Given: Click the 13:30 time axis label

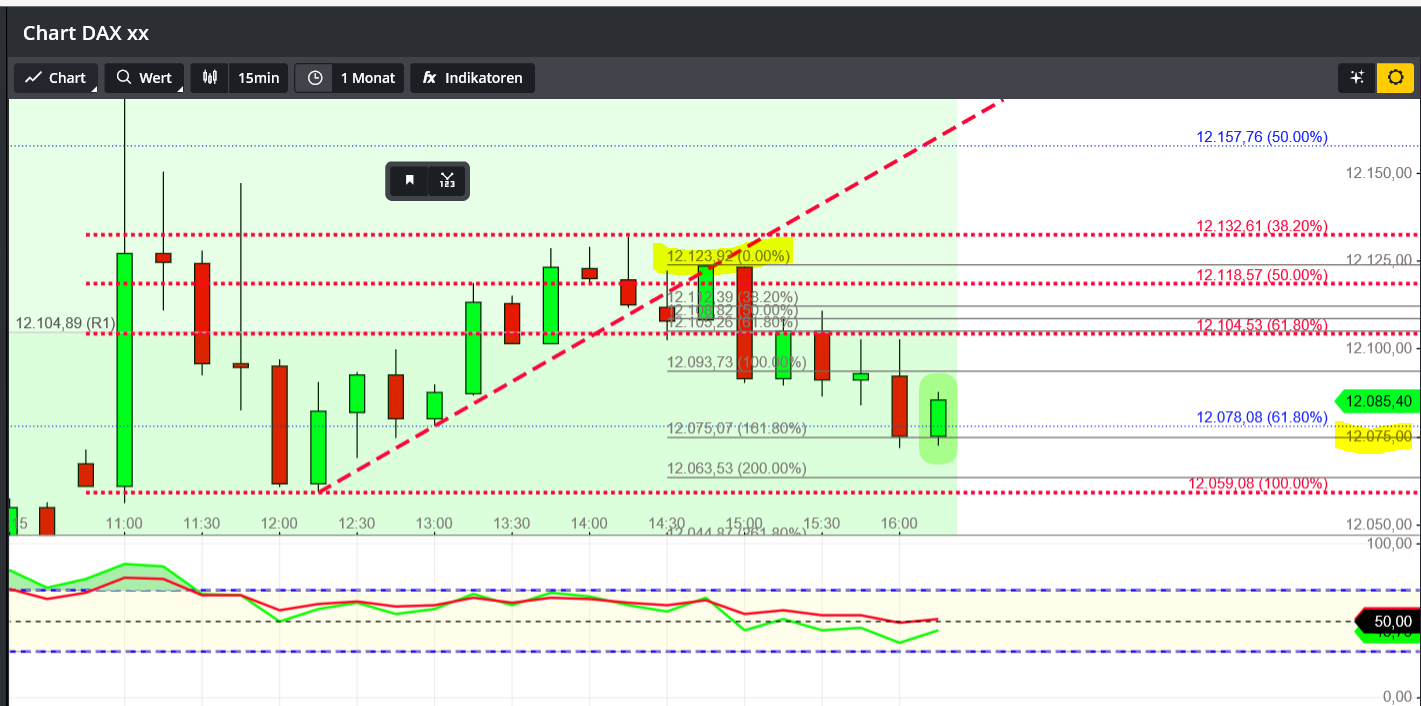Looking at the screenshot, I should point(512,524).
